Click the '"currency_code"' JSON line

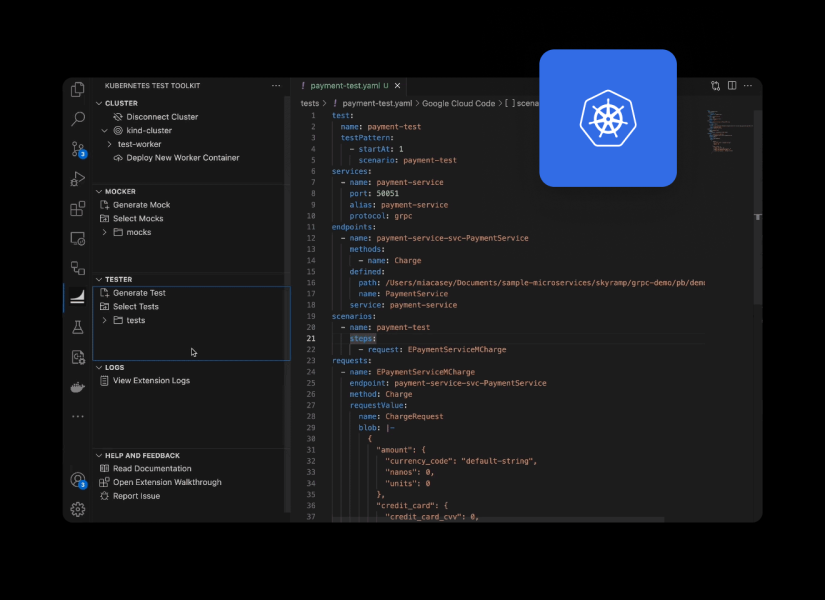coord(461,461)
